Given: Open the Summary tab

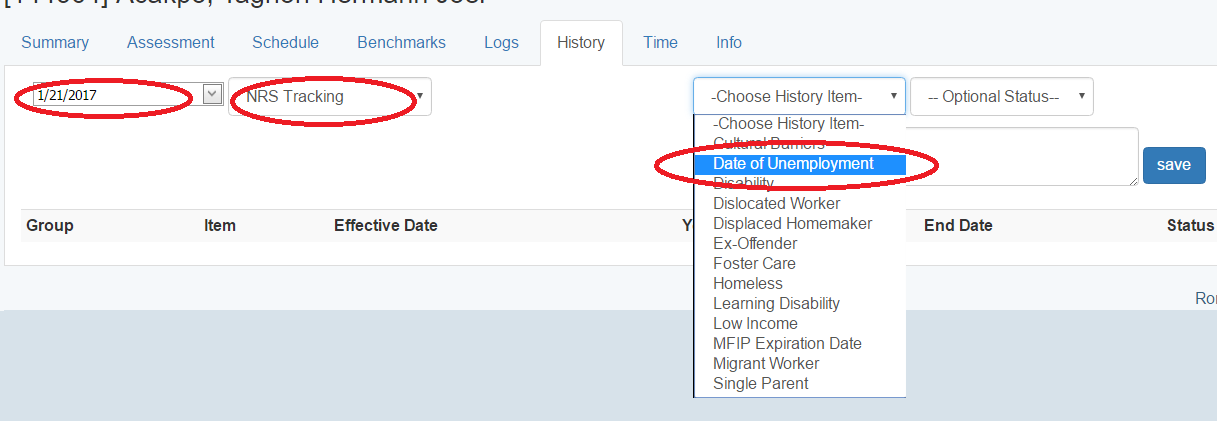Looking at the screenshot, I should coord(55,42).
